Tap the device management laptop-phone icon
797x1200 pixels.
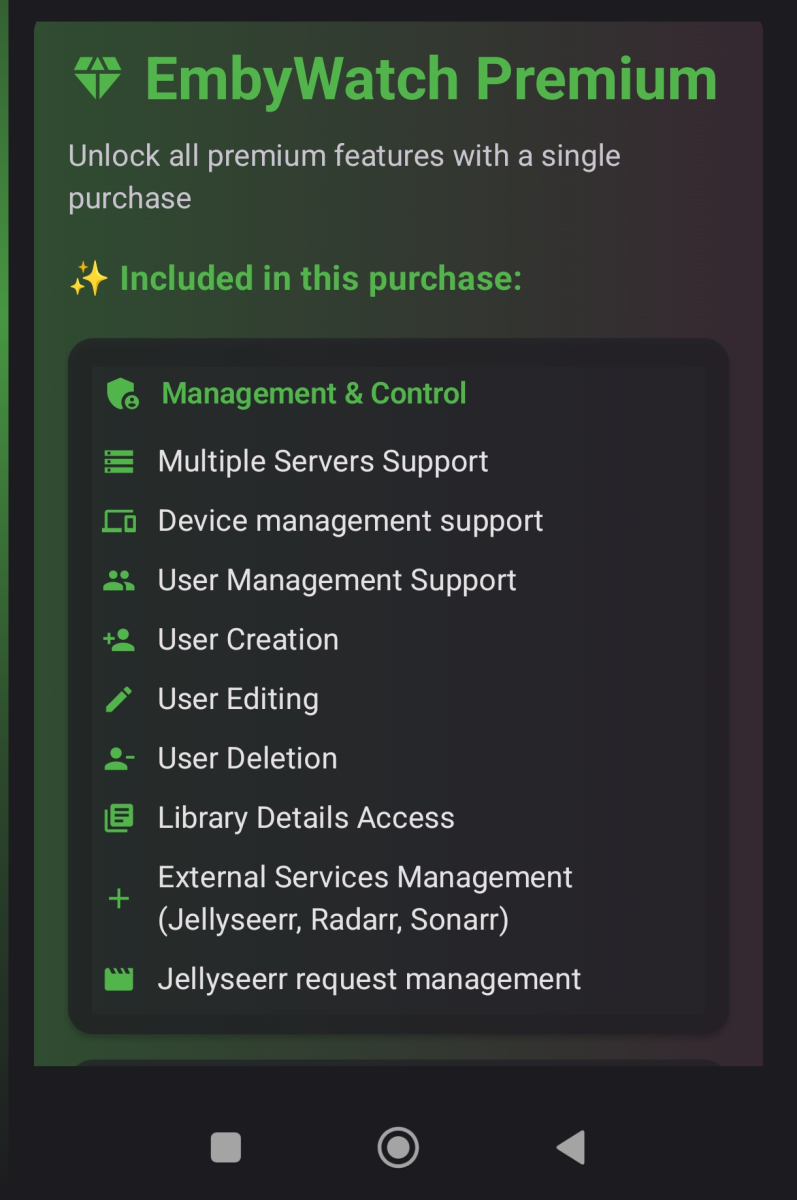119,520
